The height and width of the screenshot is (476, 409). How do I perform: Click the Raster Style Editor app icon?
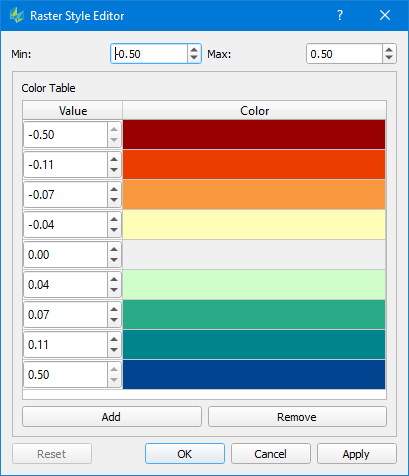17,15
